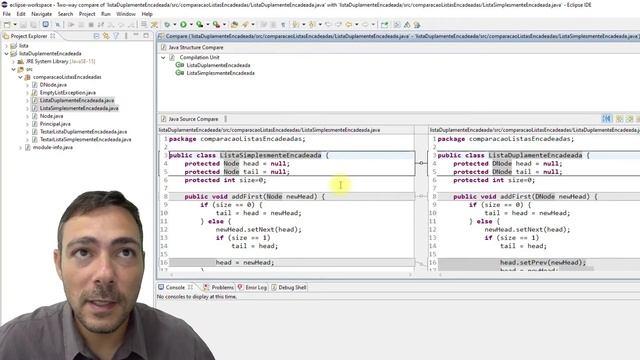Click the highlighted two-way compare toggle icon
The height and width of the screenshot is (360, 640).
607,119
